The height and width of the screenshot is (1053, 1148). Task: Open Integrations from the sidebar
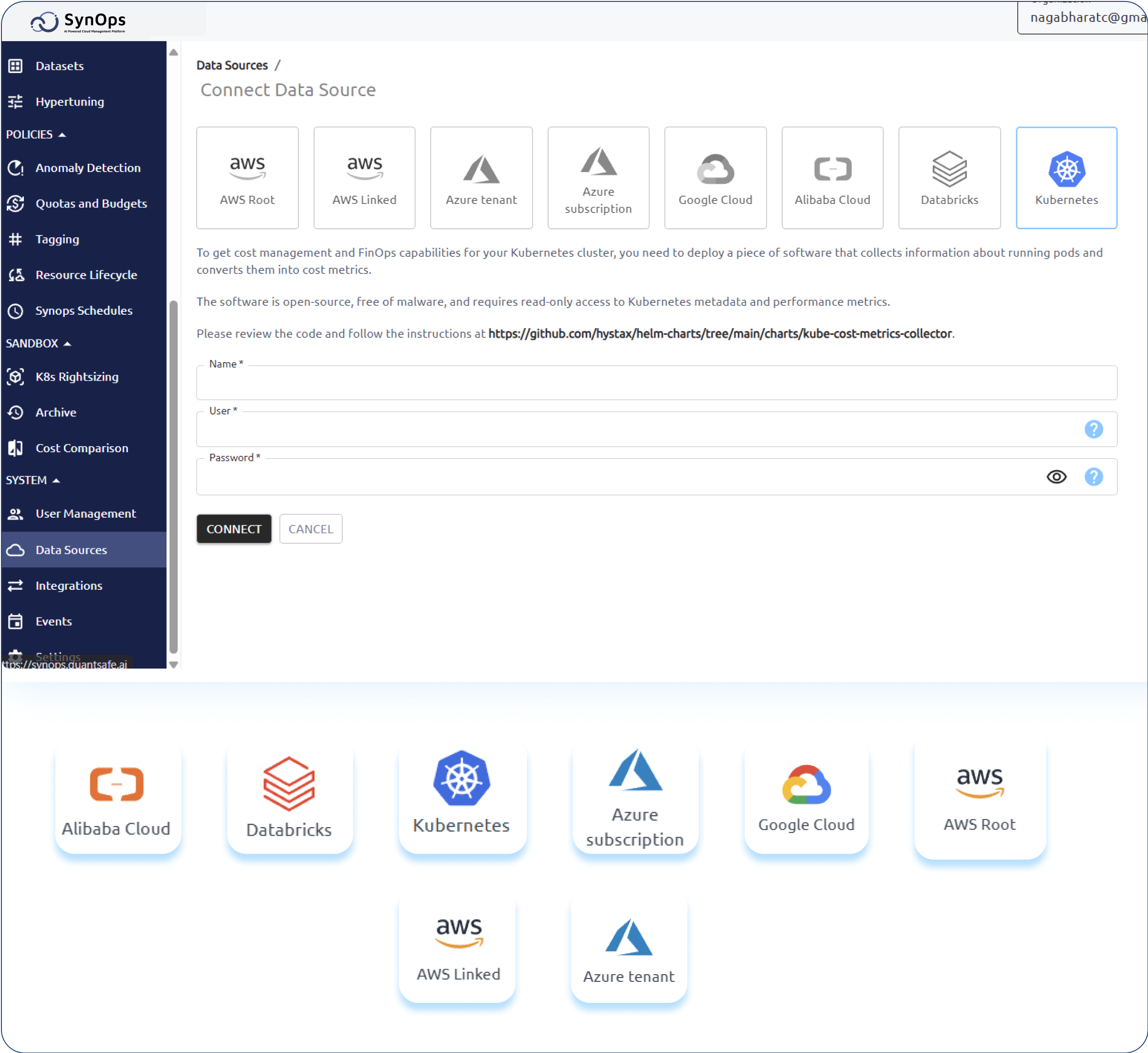(68, 585)
